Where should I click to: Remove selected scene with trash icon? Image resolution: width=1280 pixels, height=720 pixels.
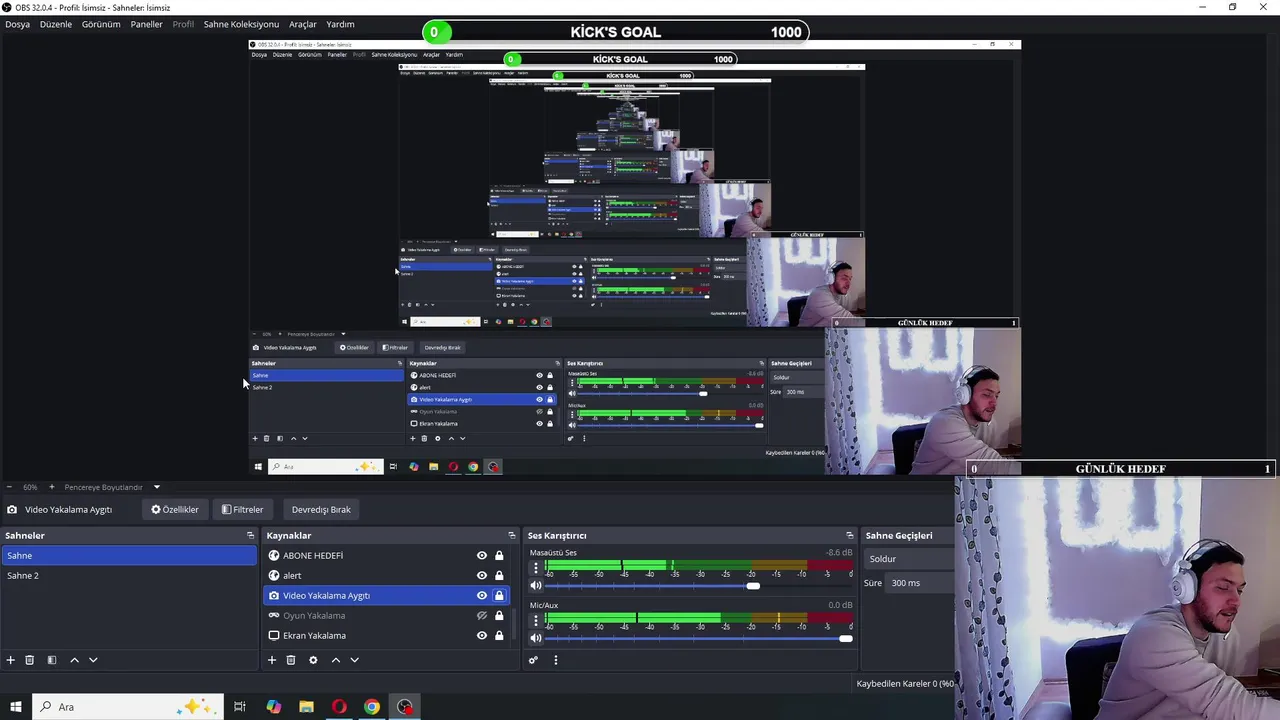click(30, 660)
